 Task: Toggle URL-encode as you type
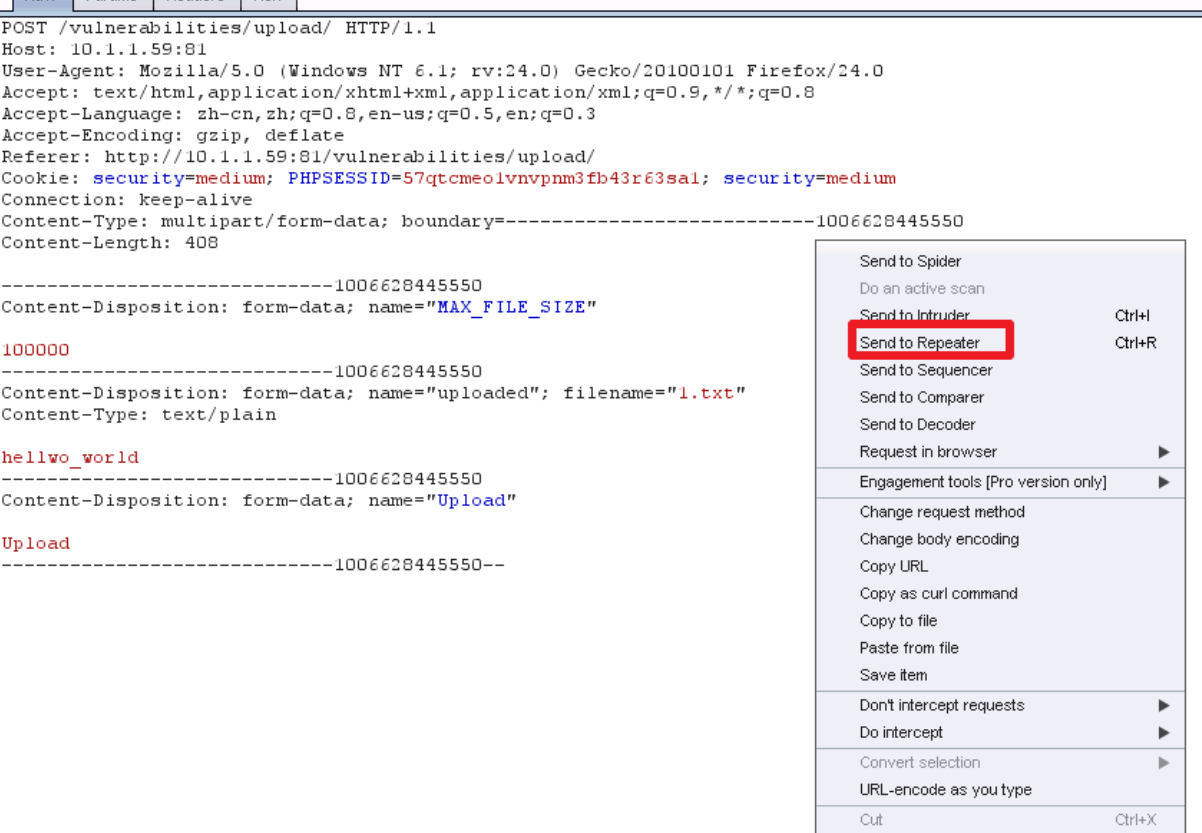(945, 789)
